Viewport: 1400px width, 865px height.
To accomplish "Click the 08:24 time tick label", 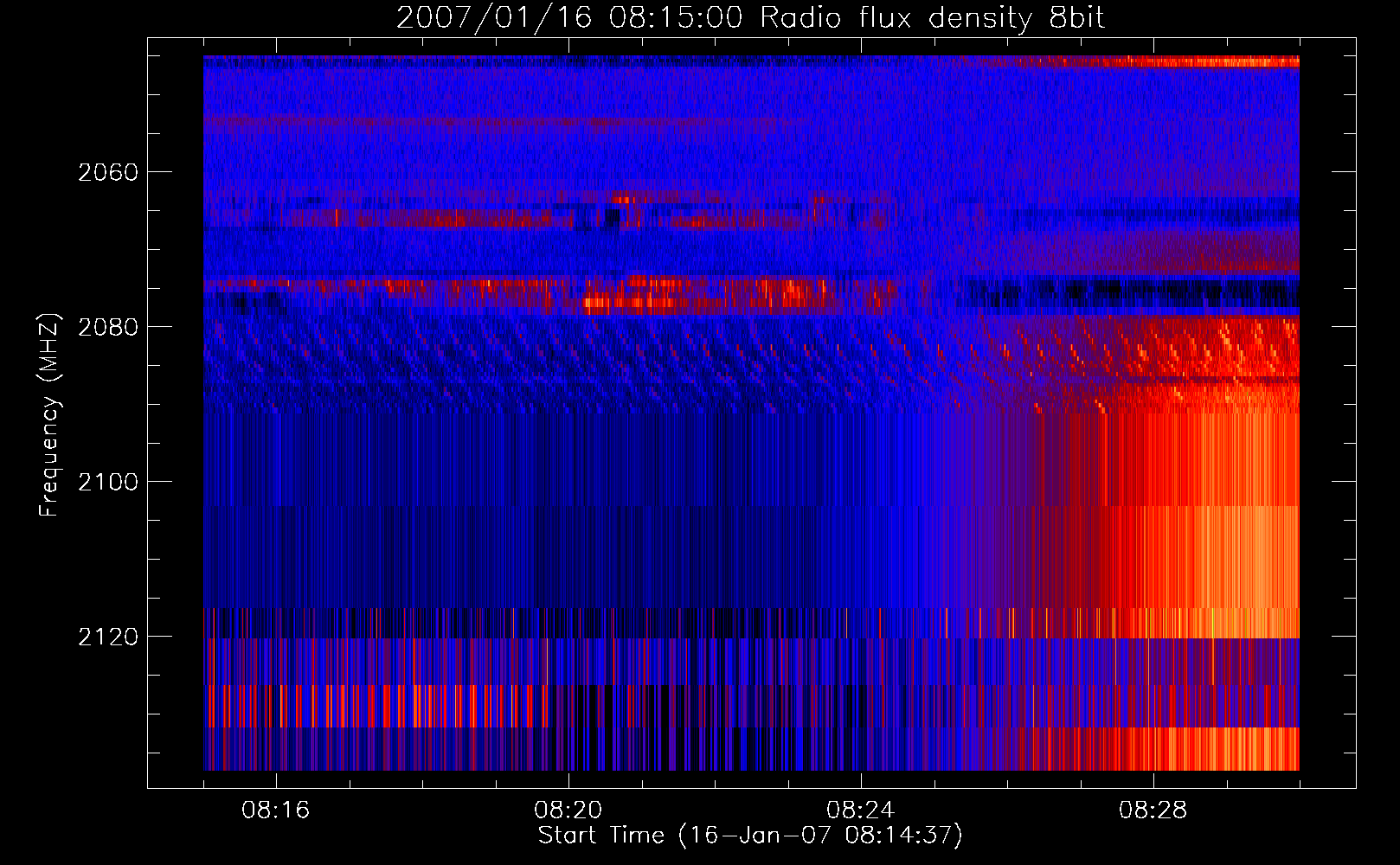I will (861, 811).
